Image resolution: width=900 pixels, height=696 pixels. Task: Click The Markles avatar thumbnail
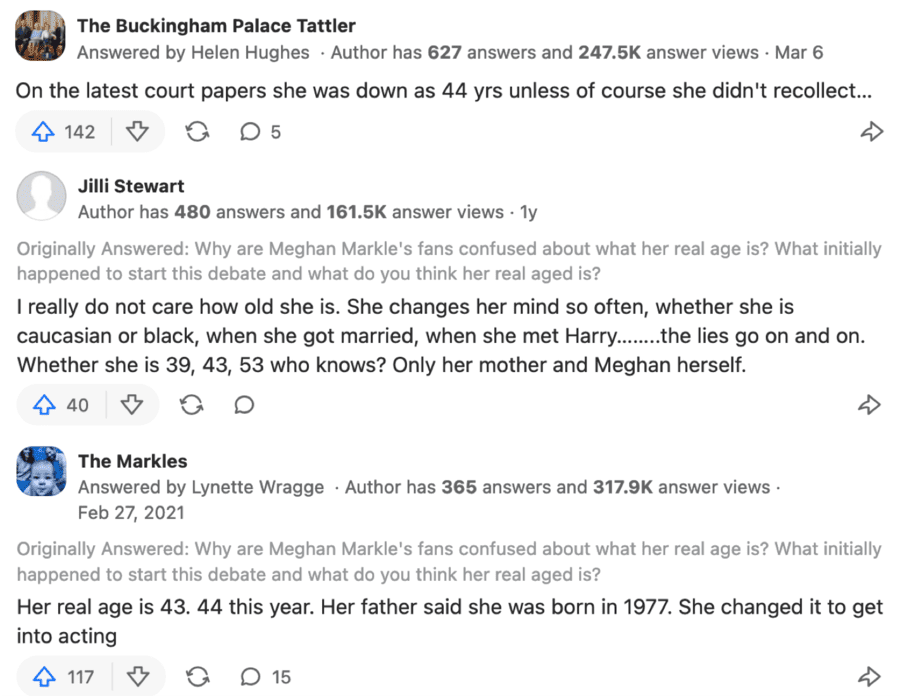42,471
